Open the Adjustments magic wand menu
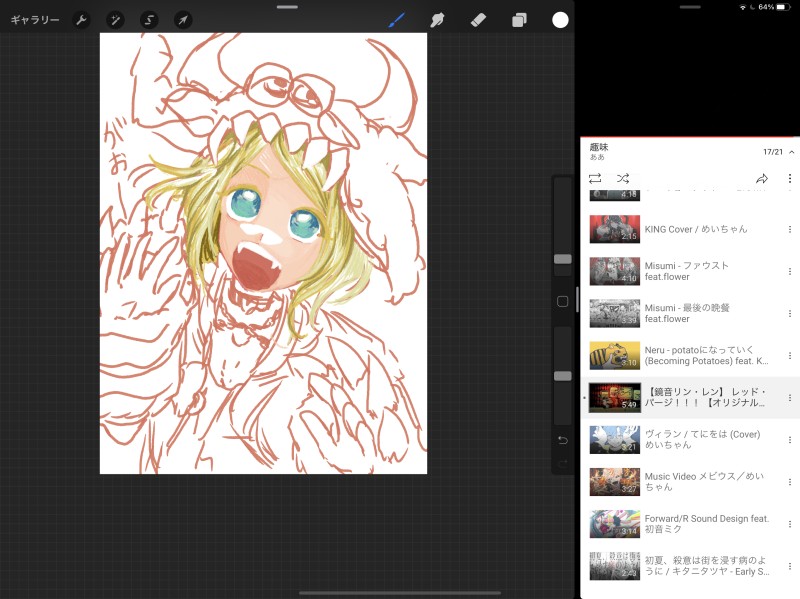The width and height of the screenshot is (800, 599). (115, 20)
